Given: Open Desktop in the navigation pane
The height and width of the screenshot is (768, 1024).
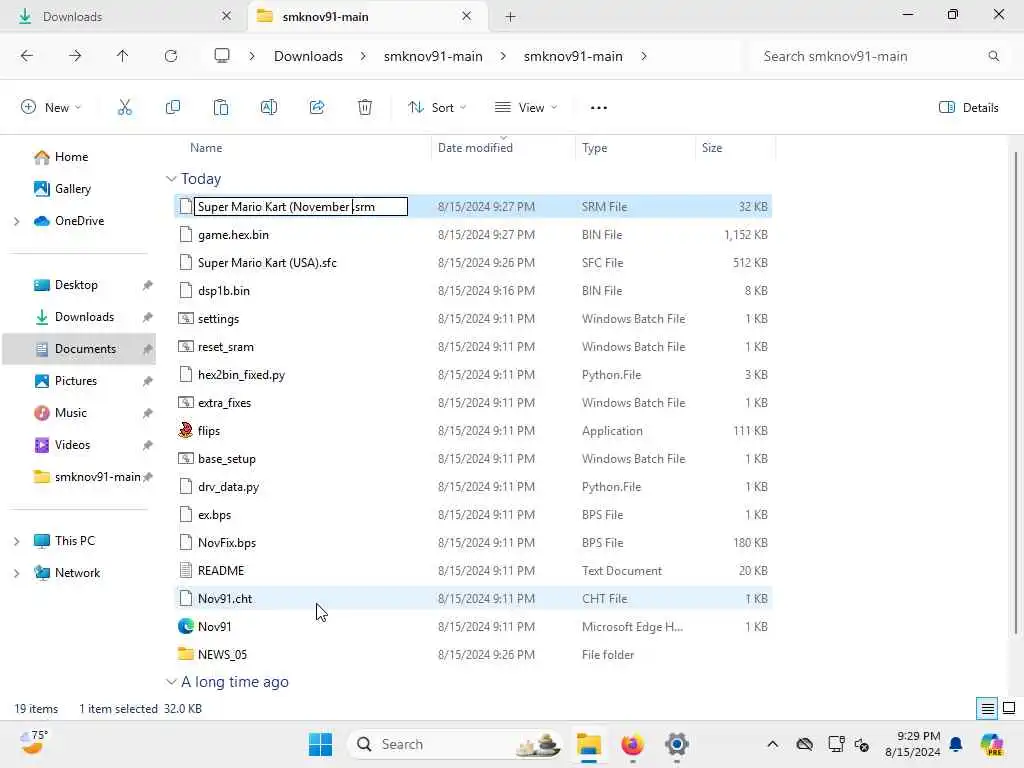Looking at the screenshot, I should (x=76, y=285).
